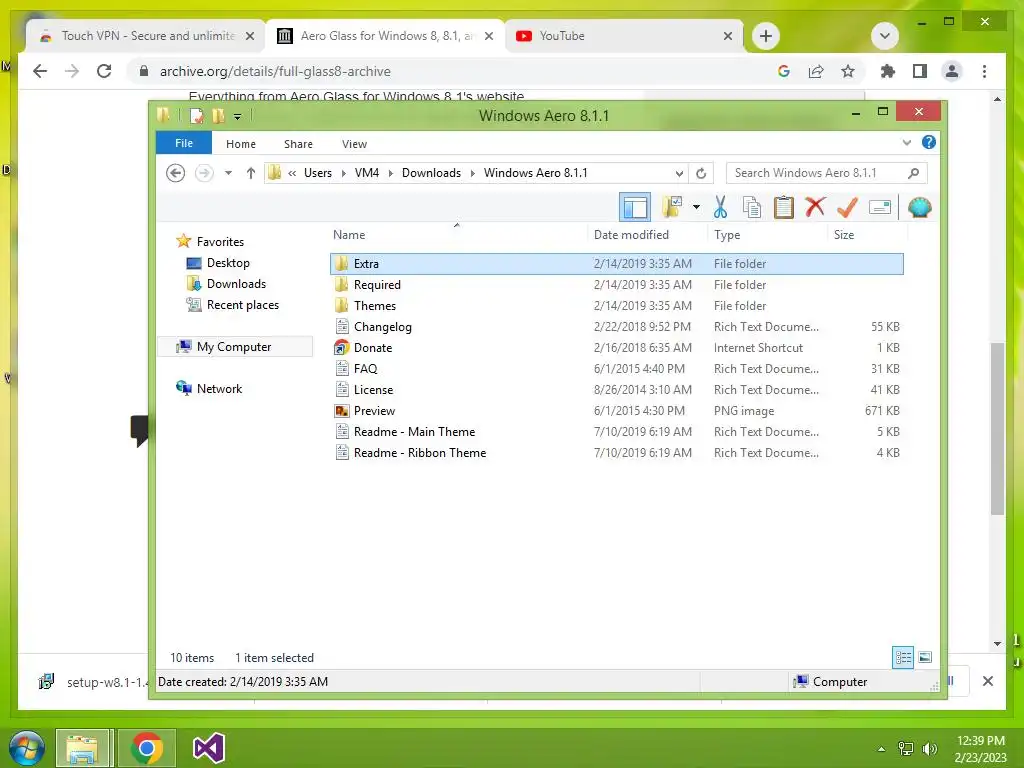This screenshot has height=768, width=1024.
Task: Open the address bar history dropdown
Action: click(679, 173)
